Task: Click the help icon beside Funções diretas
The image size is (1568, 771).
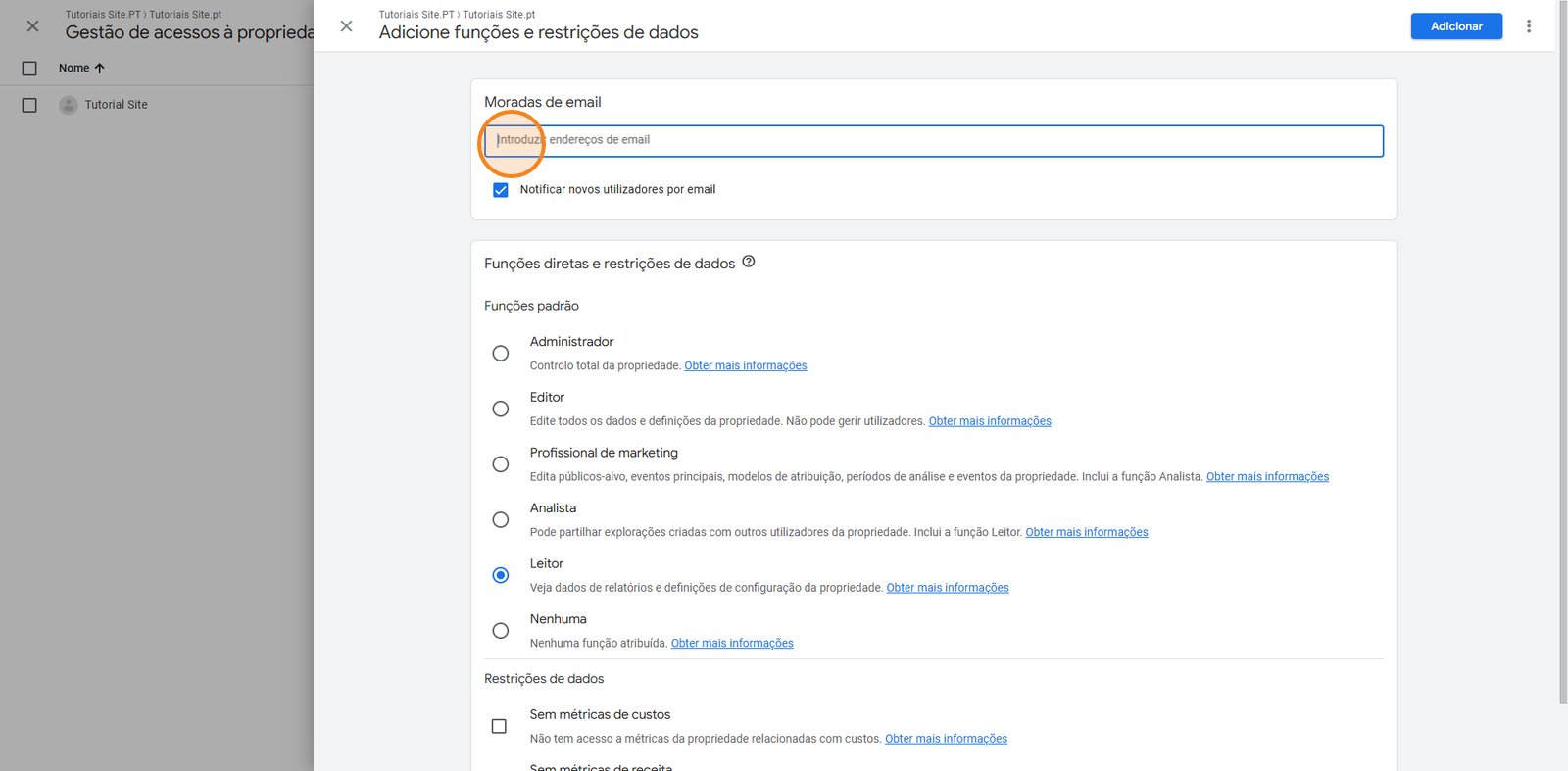Action: pos(749,262)
